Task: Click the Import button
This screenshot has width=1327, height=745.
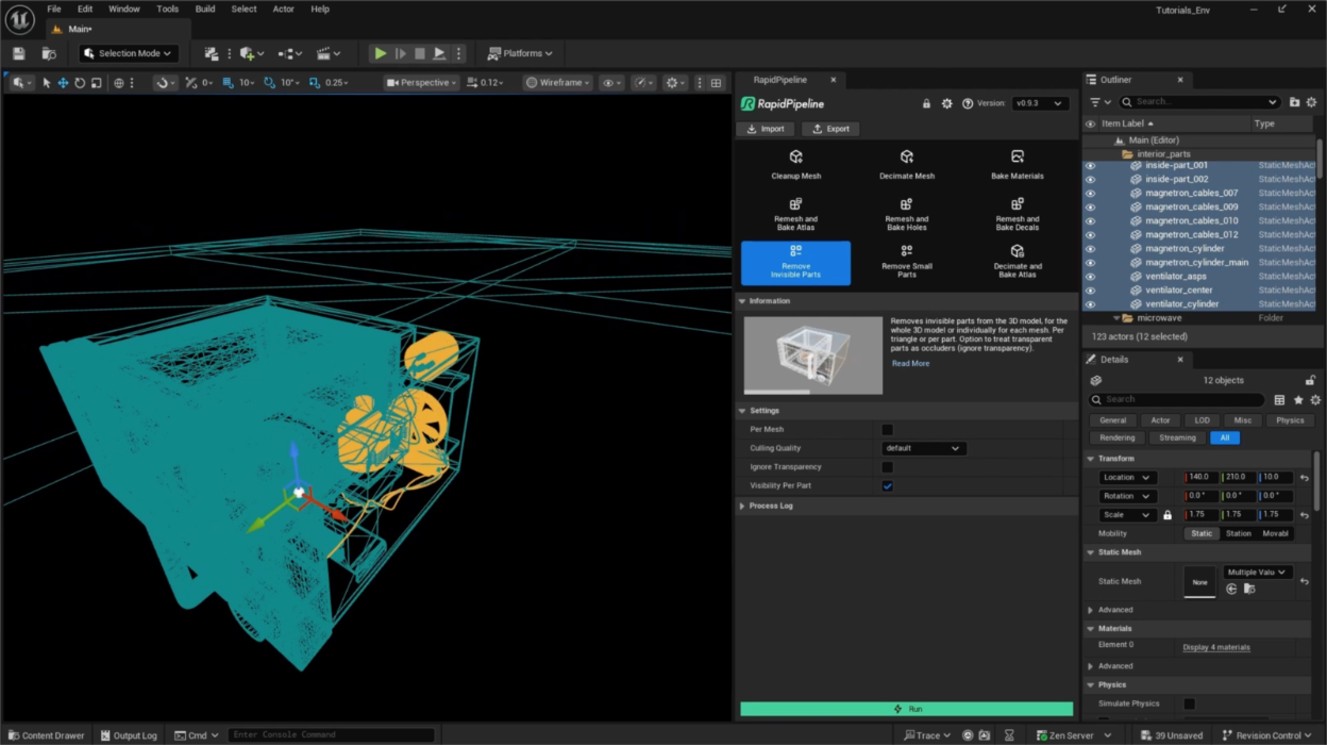Action: (x=766, y=129)
